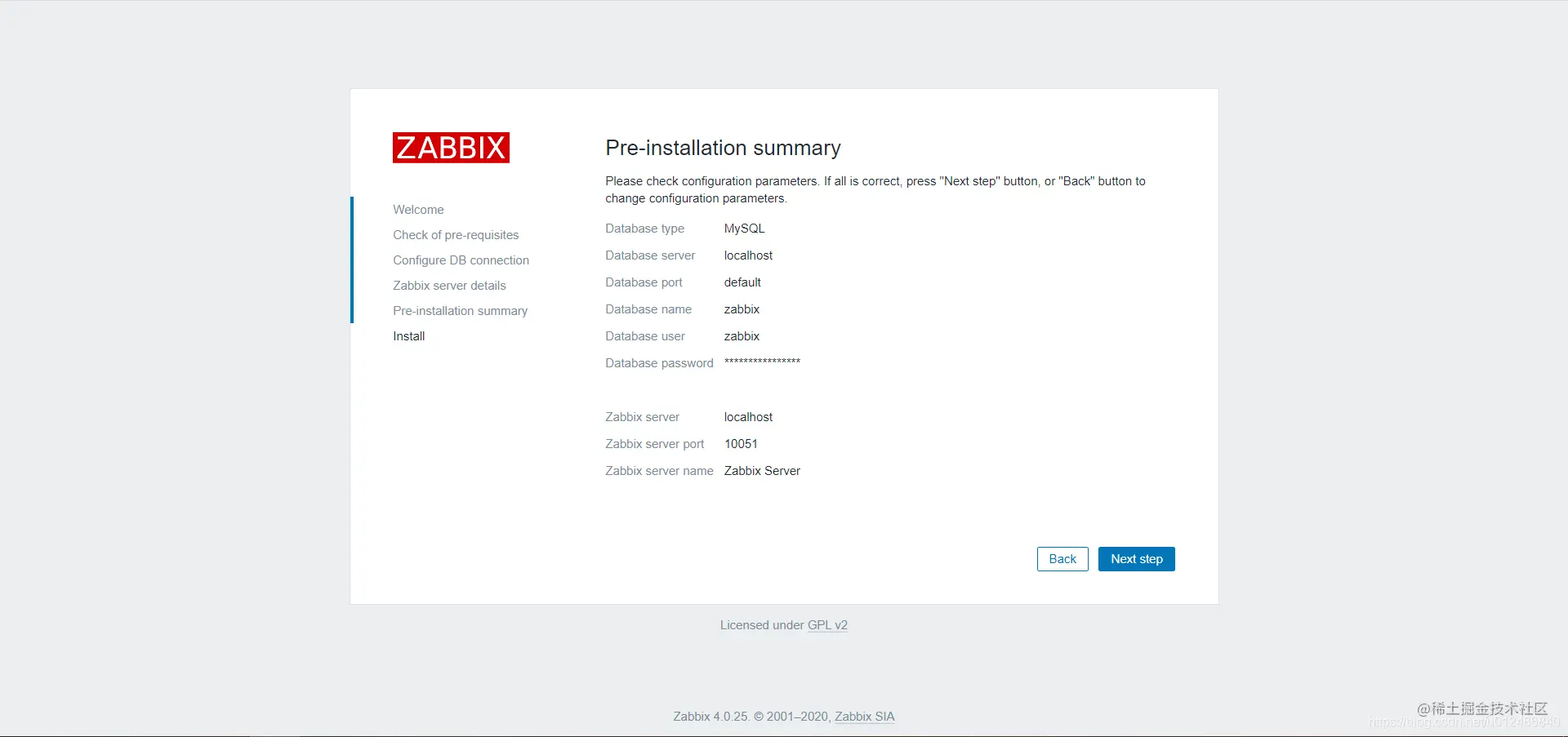Click the Database name label
Screen dimensions: 1568x737
[x=648, y=309]
